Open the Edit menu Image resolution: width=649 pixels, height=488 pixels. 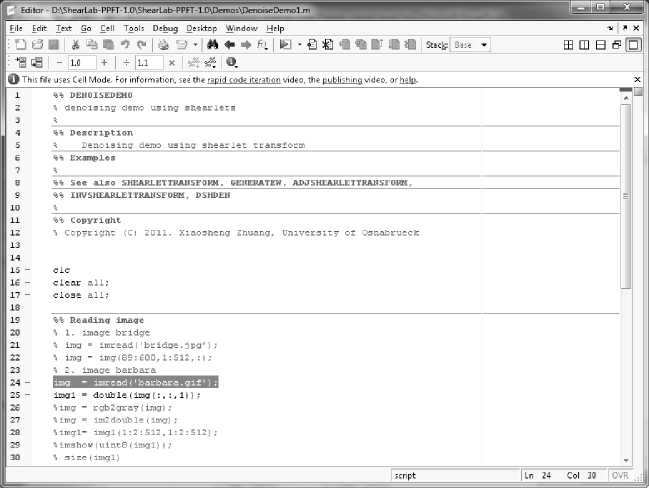(39, 28)
